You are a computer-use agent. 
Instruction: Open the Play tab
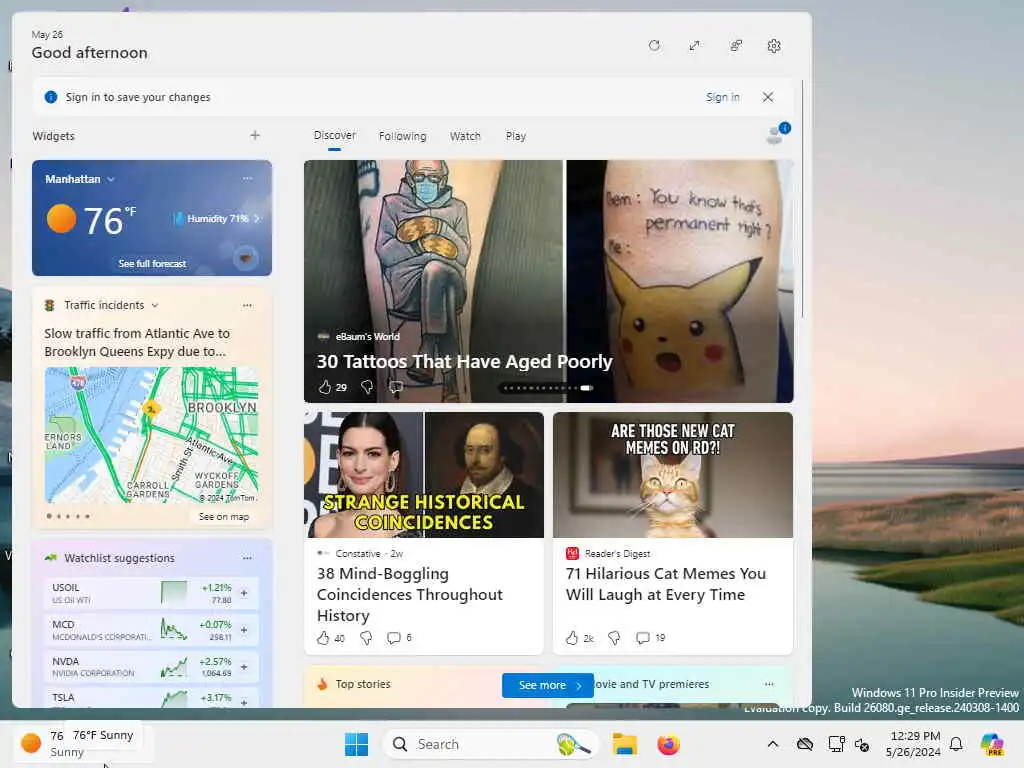(x=515, y=136)
